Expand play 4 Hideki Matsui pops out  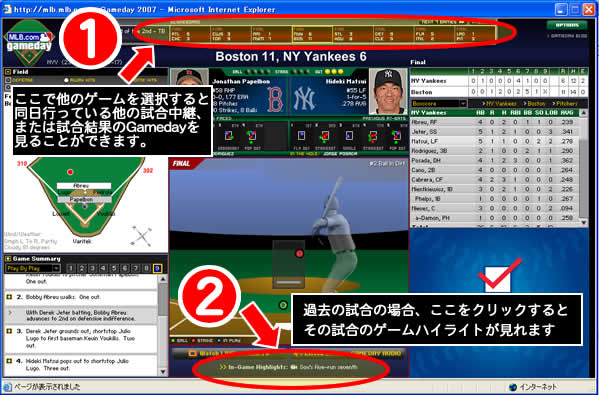tap(9, 361)
